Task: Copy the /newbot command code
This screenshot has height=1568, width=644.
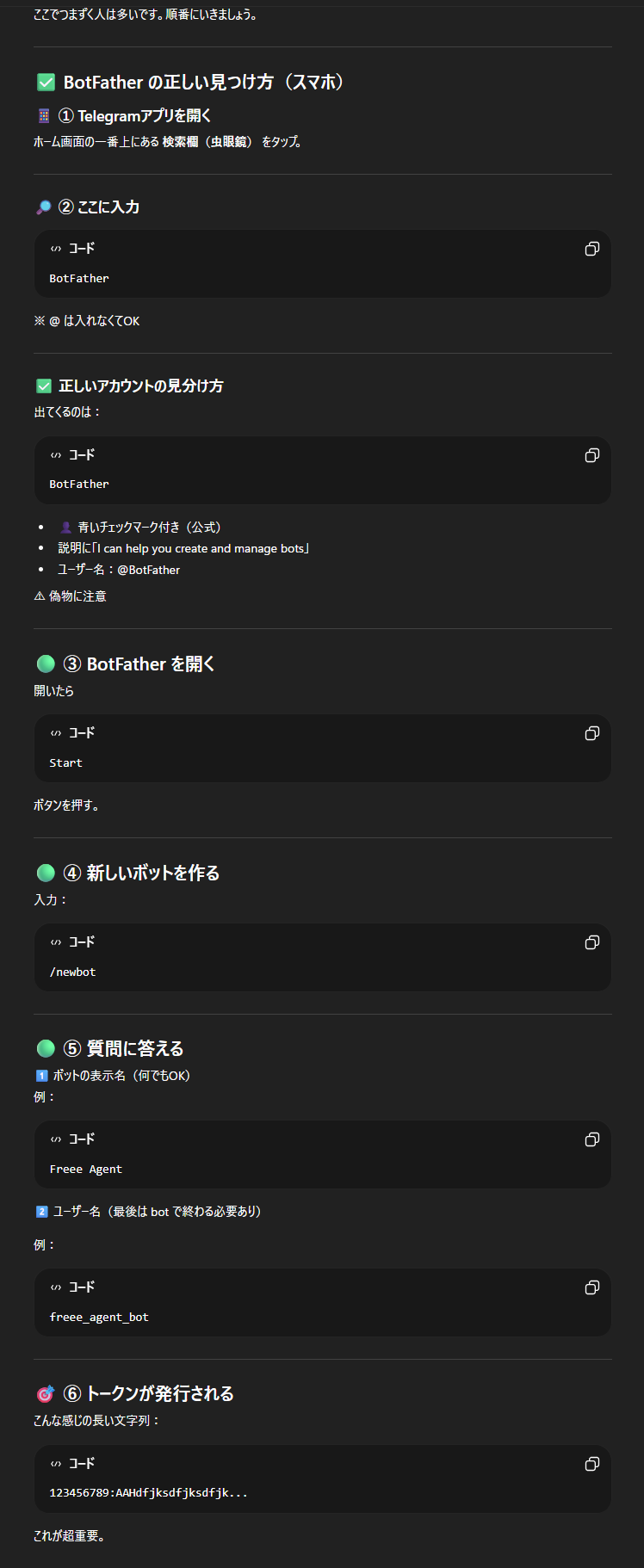Action: (x=591, y=942)
